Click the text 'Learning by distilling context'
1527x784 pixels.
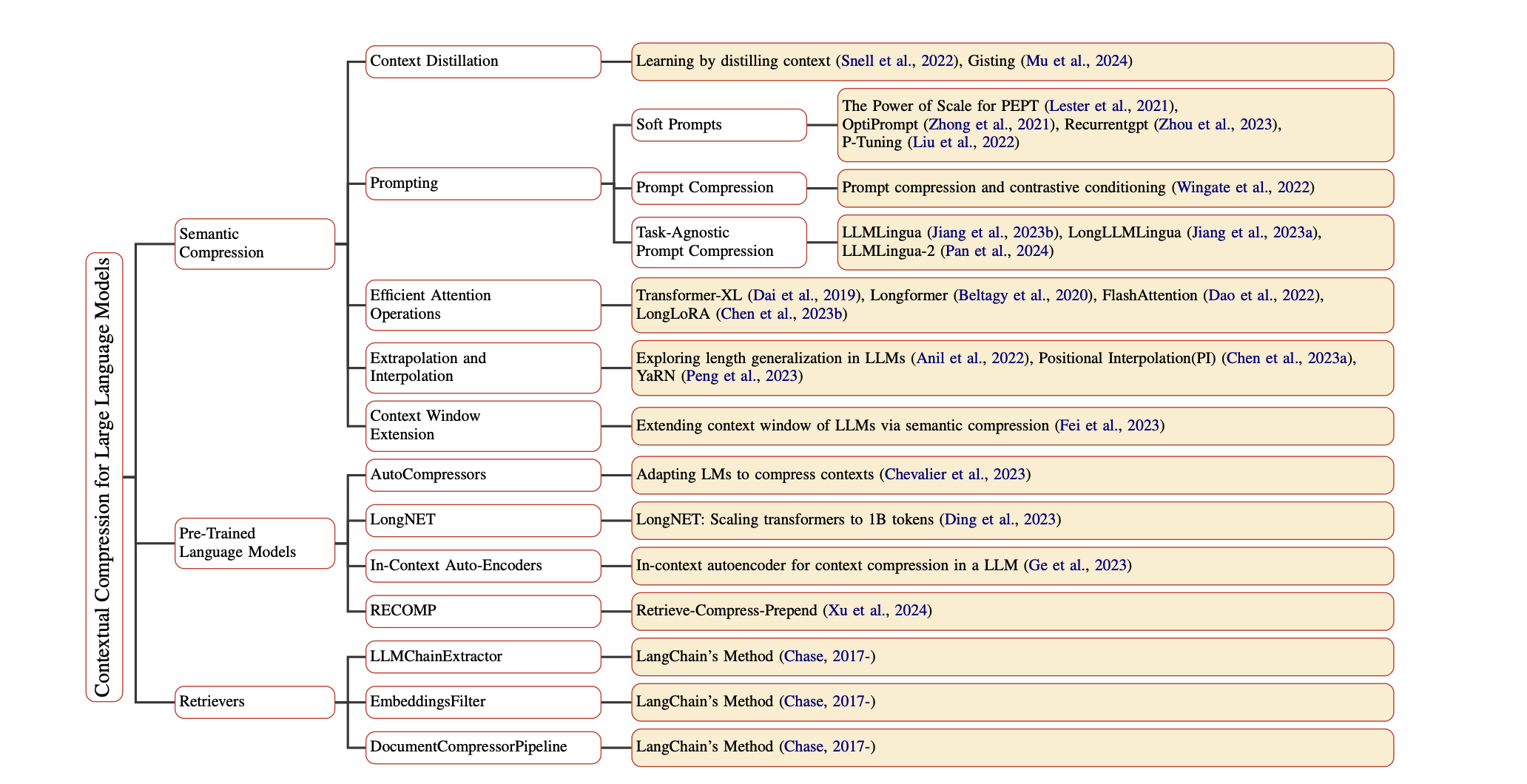click(x=733, y=61)
